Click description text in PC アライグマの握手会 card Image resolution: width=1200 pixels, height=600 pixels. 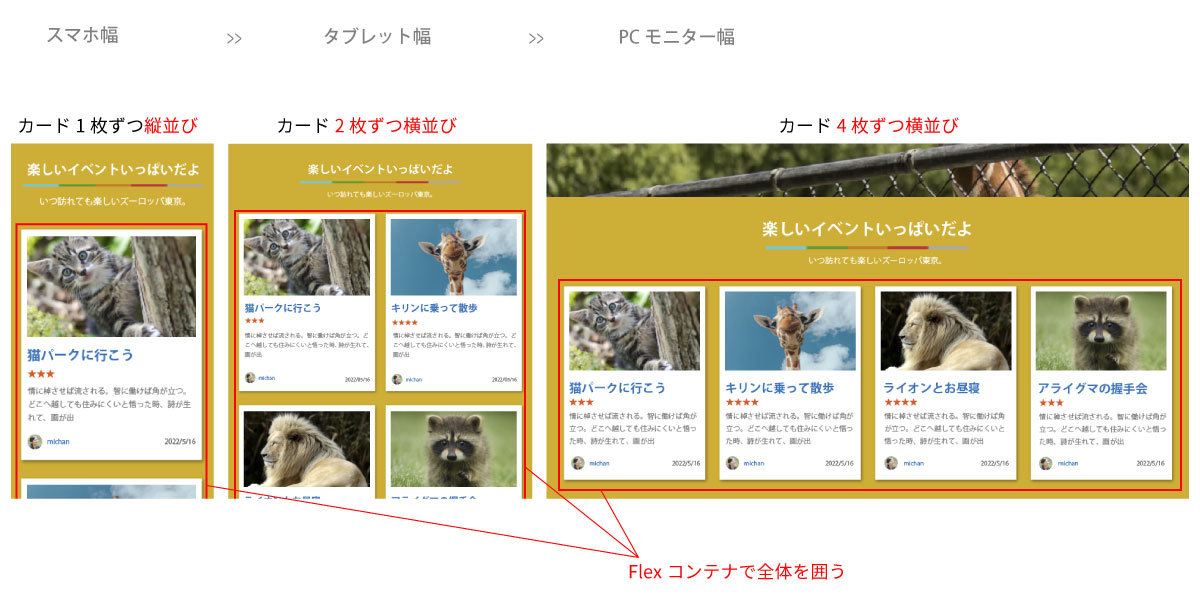(x=1101, y=428)
